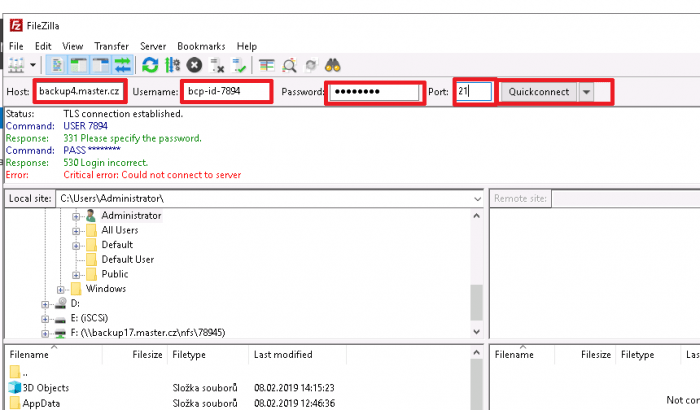The height and width of the screenshot is (410, 700).
Task: Toggle local directory tree display
Action: pyautogui.click(x=79, y=66)
